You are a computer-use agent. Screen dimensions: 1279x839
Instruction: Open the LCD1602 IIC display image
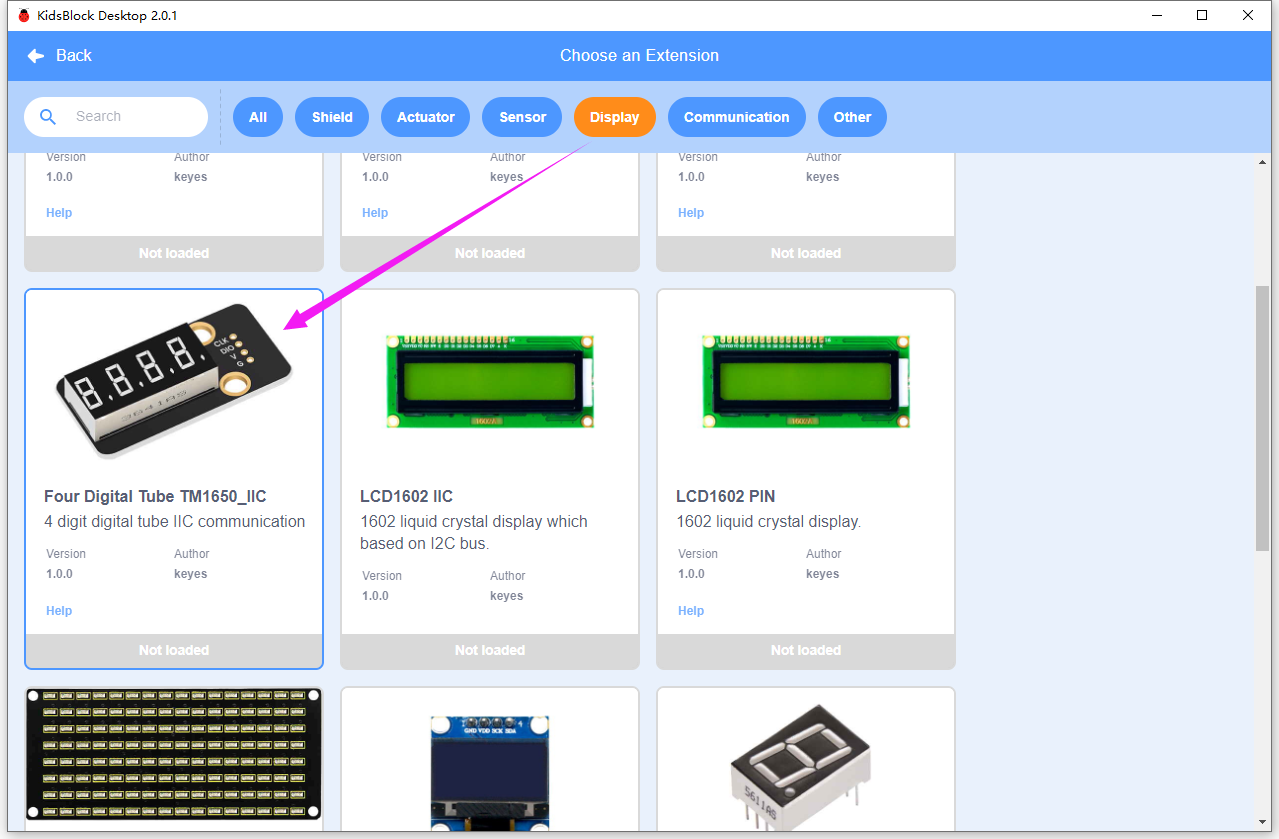pyautogui.click(x=490, y=381)
